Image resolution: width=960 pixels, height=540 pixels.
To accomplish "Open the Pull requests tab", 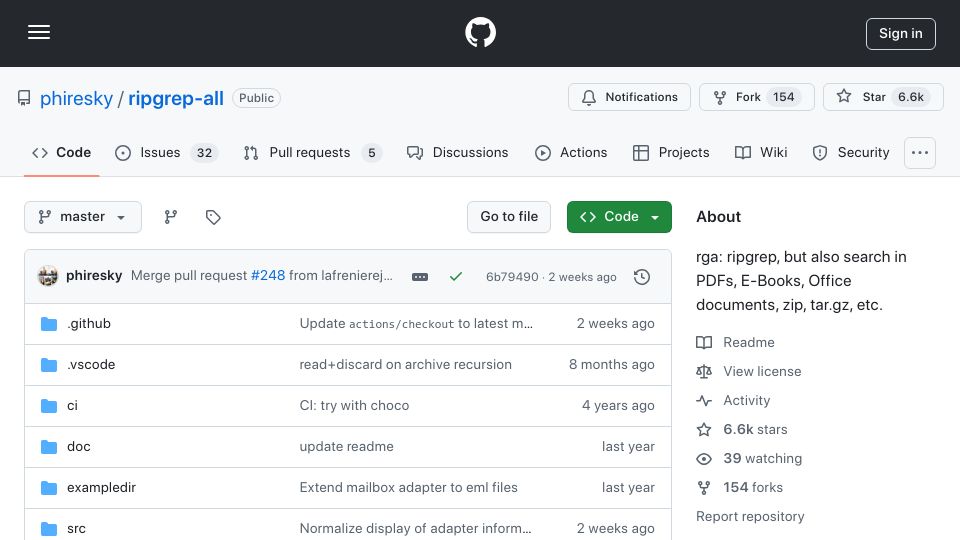I will pyautogui.click(x=312, y=153).
